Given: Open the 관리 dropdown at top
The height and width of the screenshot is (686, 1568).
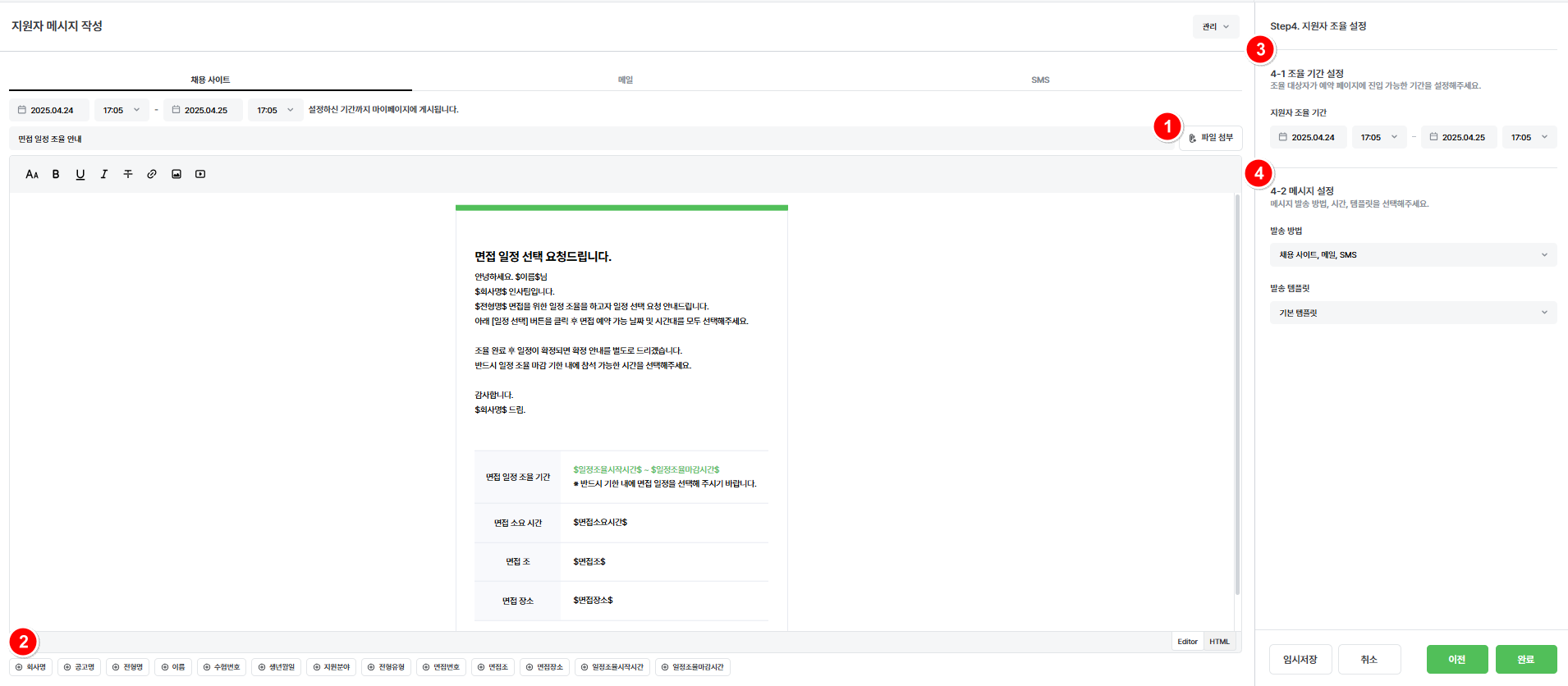Looking at the screenshot, I should click(x=1215, y=26).
